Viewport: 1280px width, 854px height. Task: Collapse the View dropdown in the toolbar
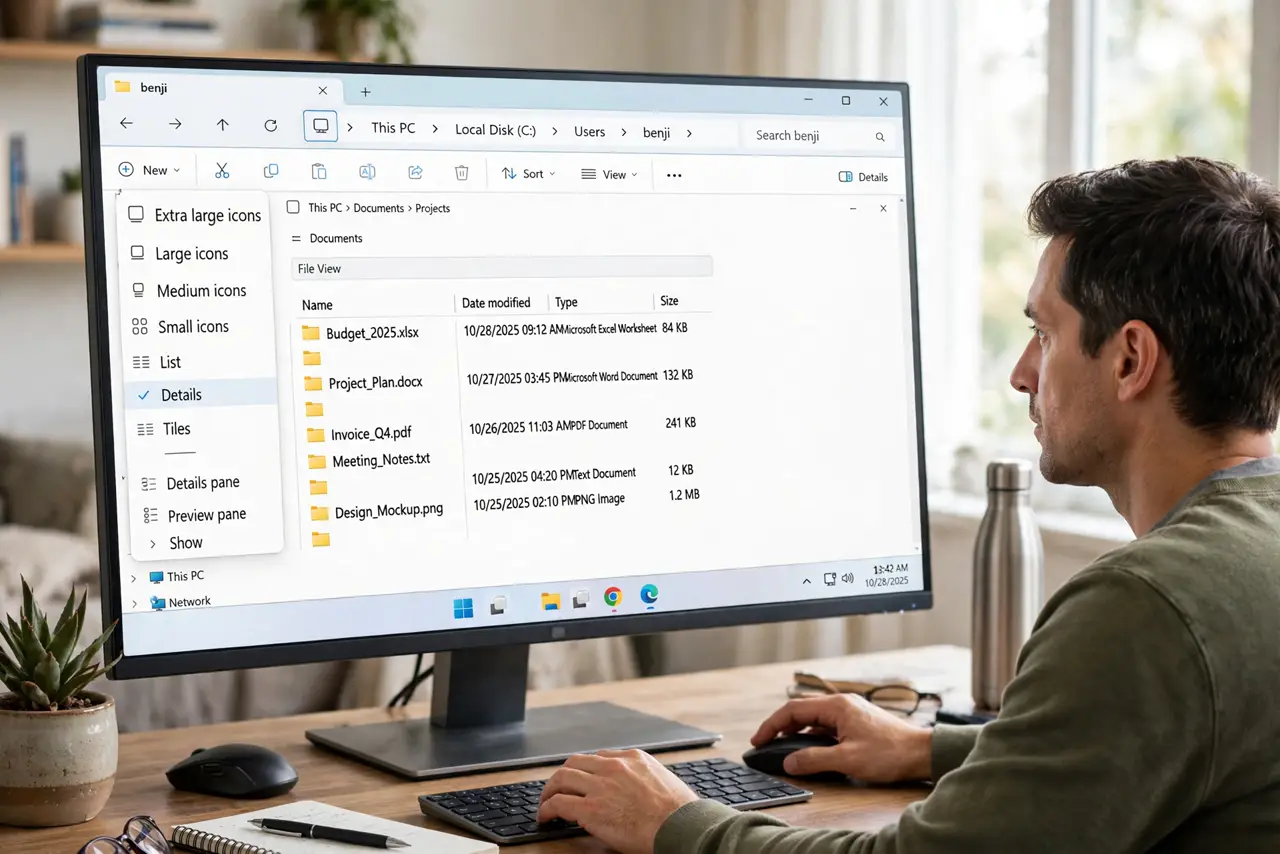coord(609,175)
